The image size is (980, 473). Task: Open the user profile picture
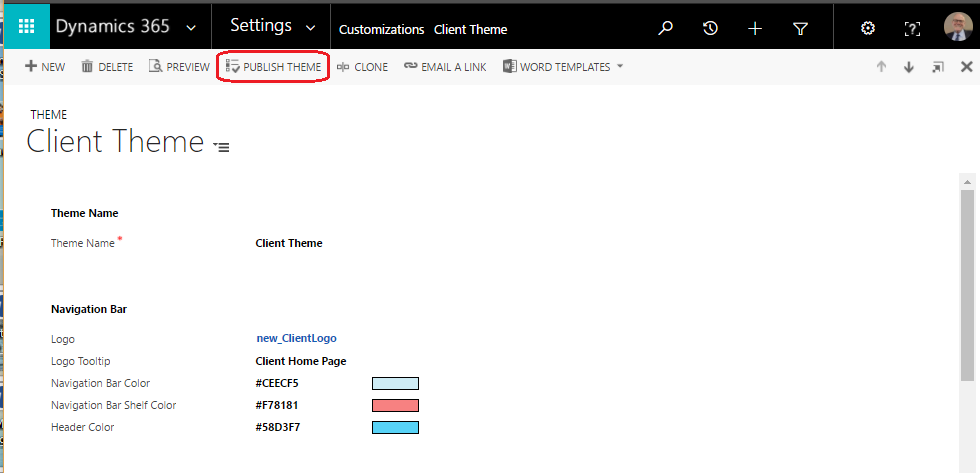click(x=958, y=27)
